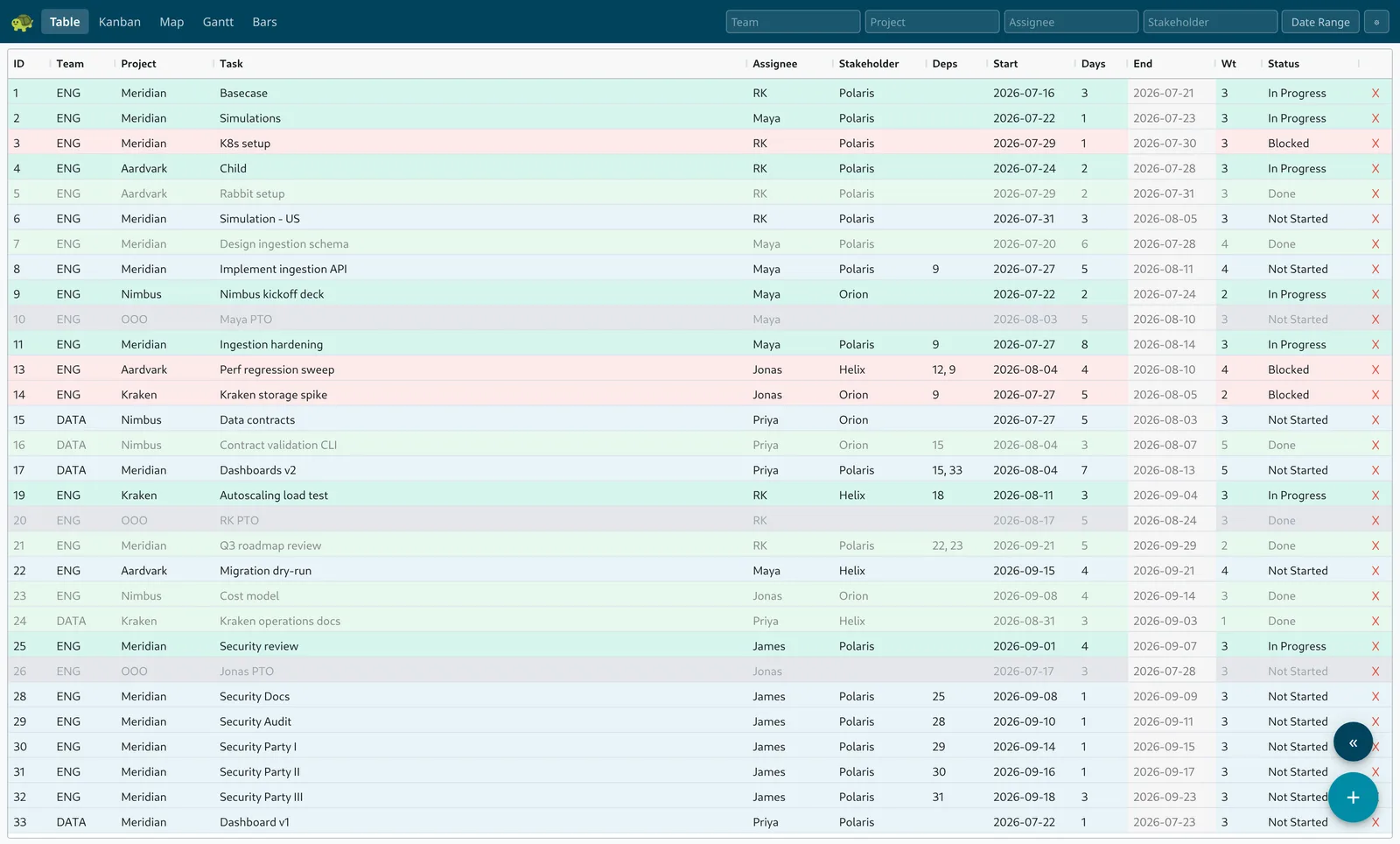Image resolution: width=1400 pixels, height=844 pixels.
Task: Delete the Ingestion hardening row
Action: pyautogui.click(x=1375, y=345)
